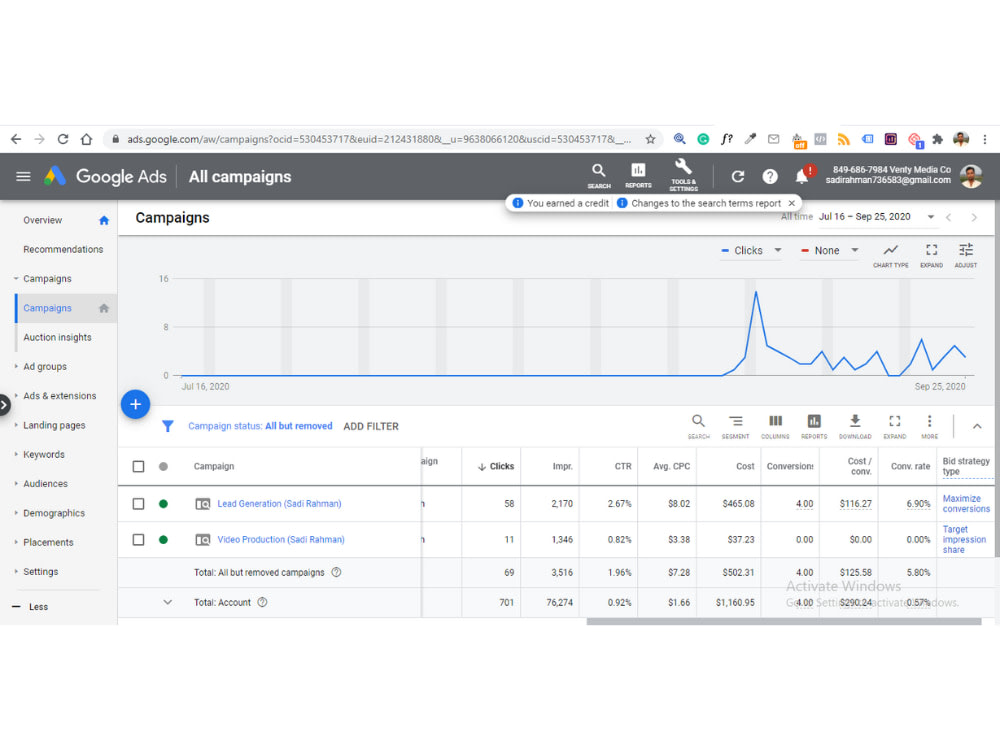Expand the table to full screen
This screenshot has height=750, width=1000.
[895, 426]
